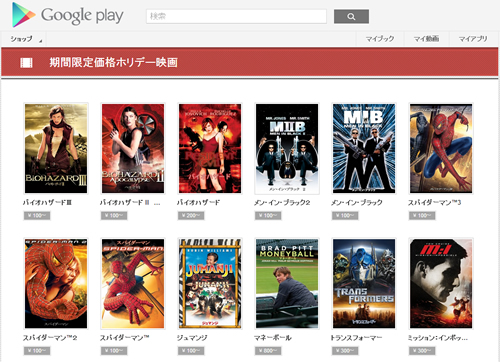Image resolution: width=500 pixels, height=362 pixels.
Task: Click the トランスフォーマー title link
Action: tap(356, 338)
